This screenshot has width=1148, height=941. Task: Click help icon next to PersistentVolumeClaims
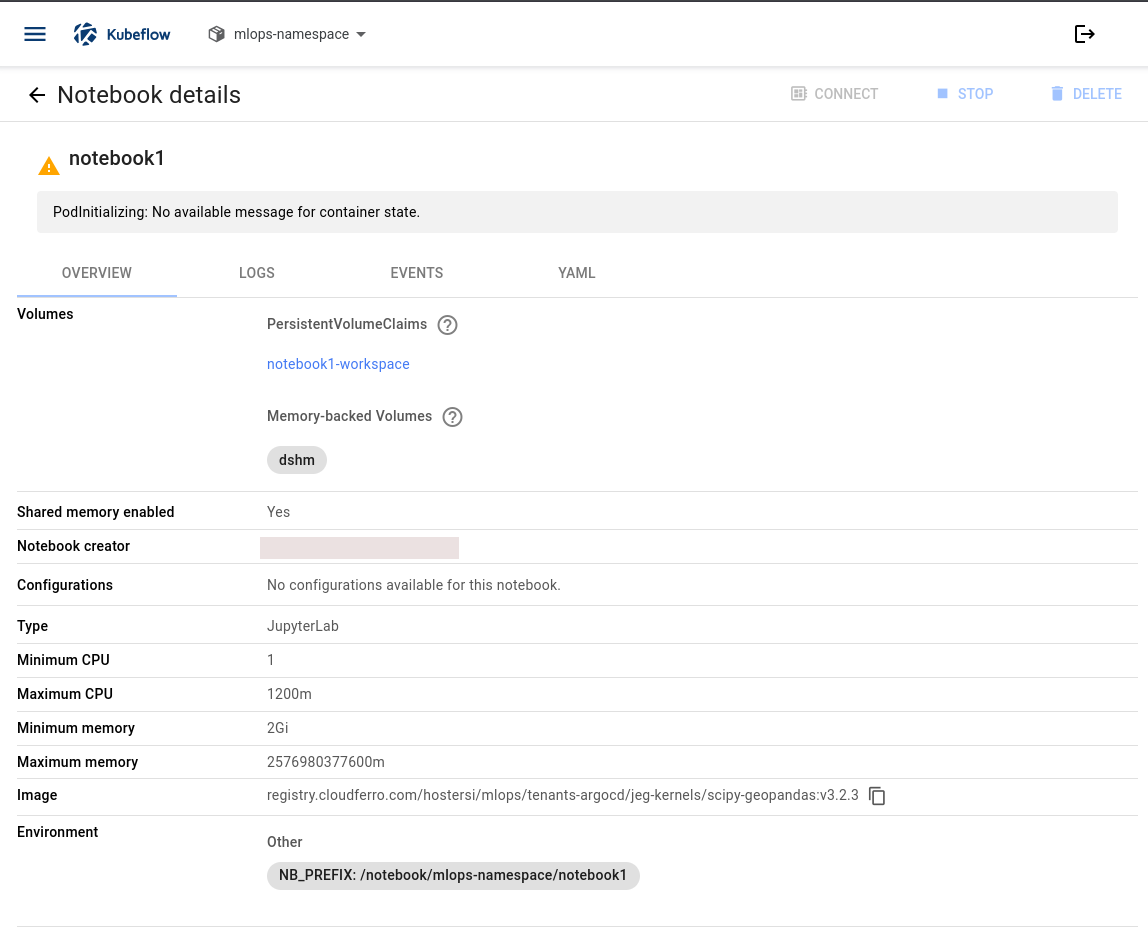click(x=447, y=325)
